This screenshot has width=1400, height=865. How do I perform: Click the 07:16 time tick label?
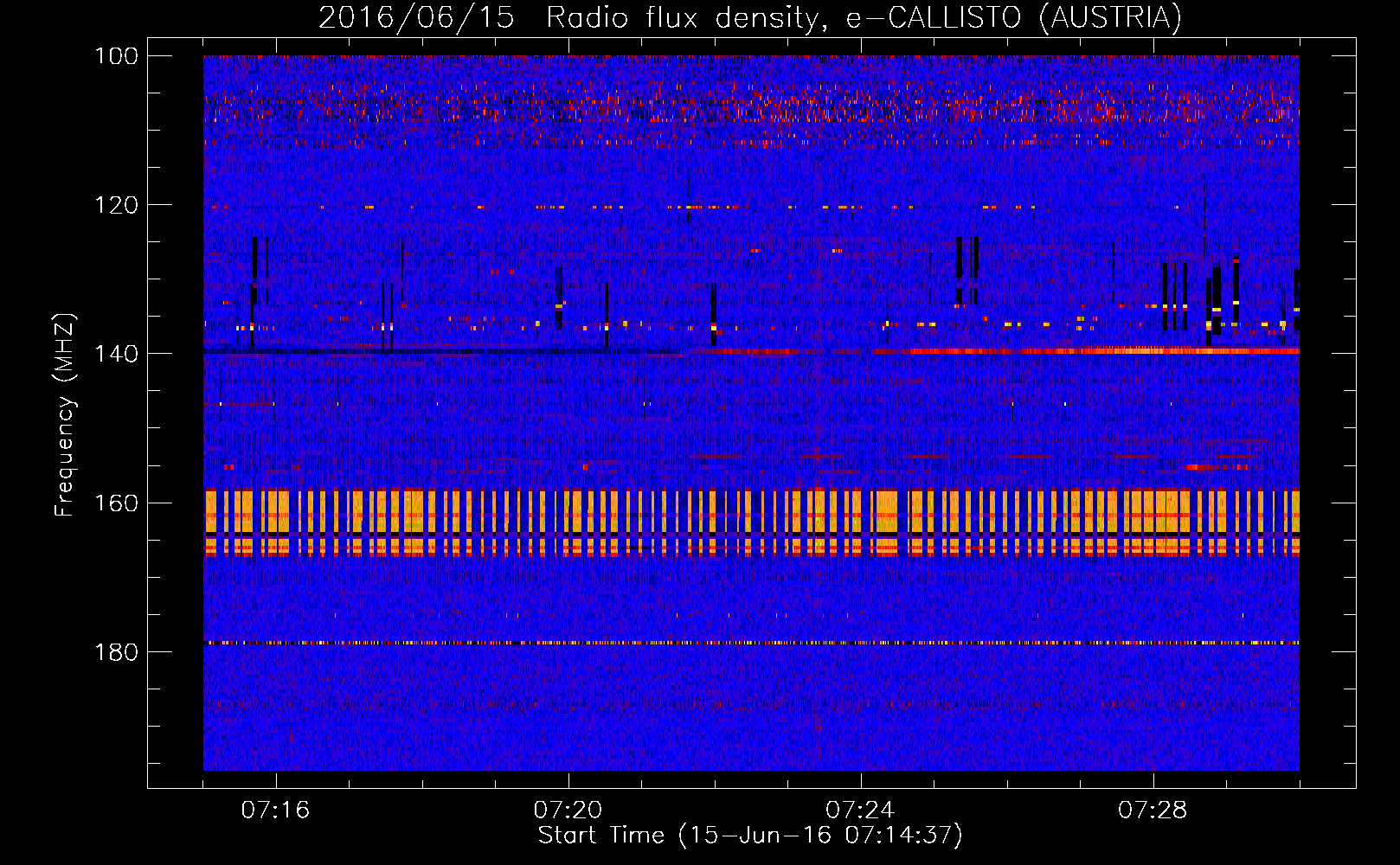coord(275,811)
